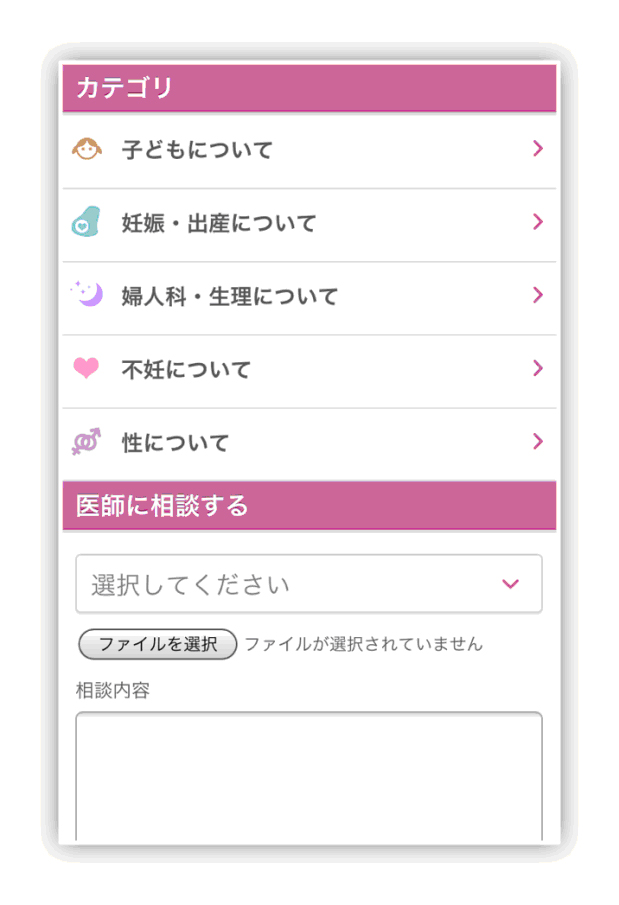Click the pink heart icon
The height and width of the screenshot is (905, 619).
coord(87,368)
